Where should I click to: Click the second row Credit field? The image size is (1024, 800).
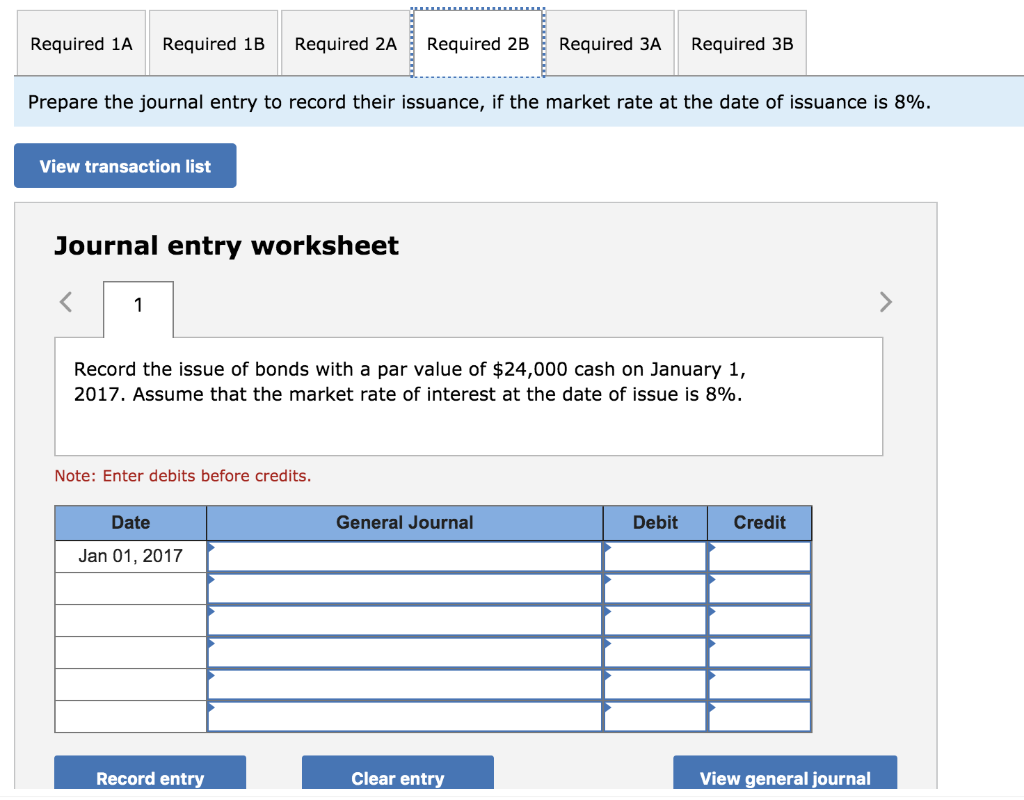760,588
